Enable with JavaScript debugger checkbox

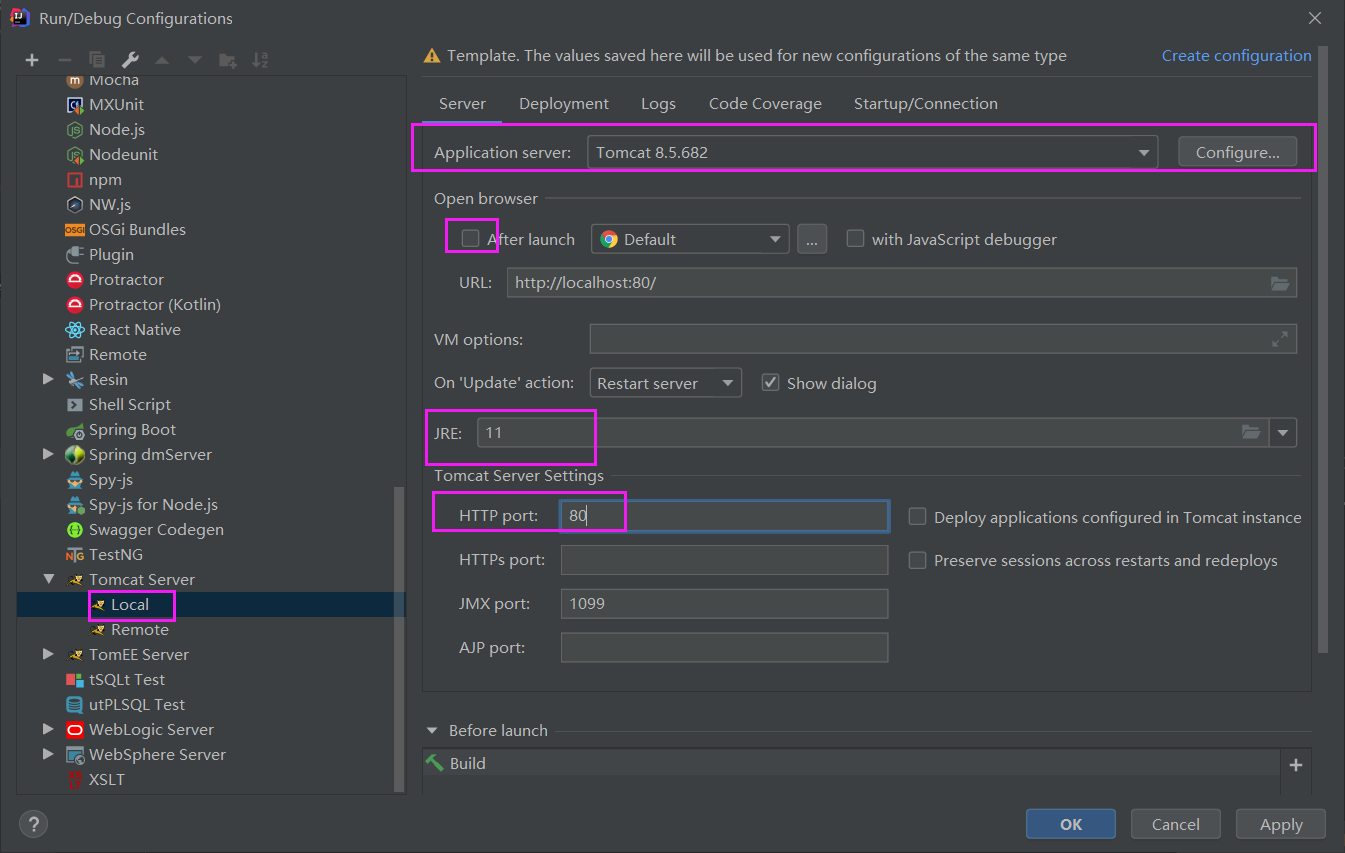click(x=855, y=239)
